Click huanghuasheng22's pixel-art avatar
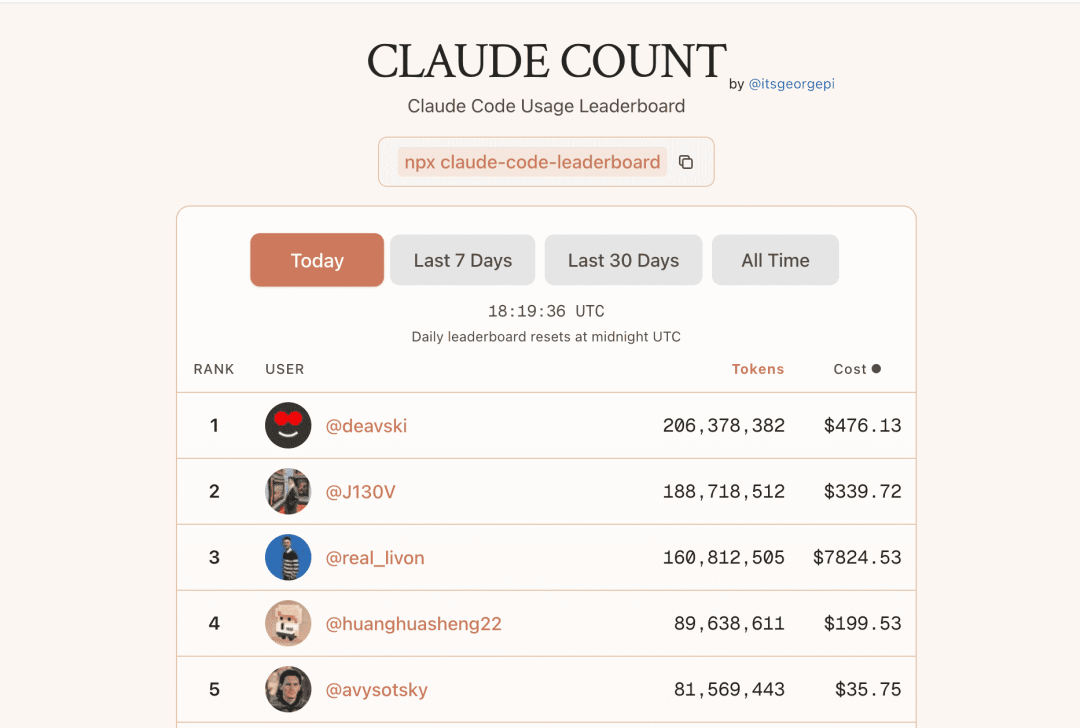Screen dimensions: 1080x728 (x=288, y=623)
